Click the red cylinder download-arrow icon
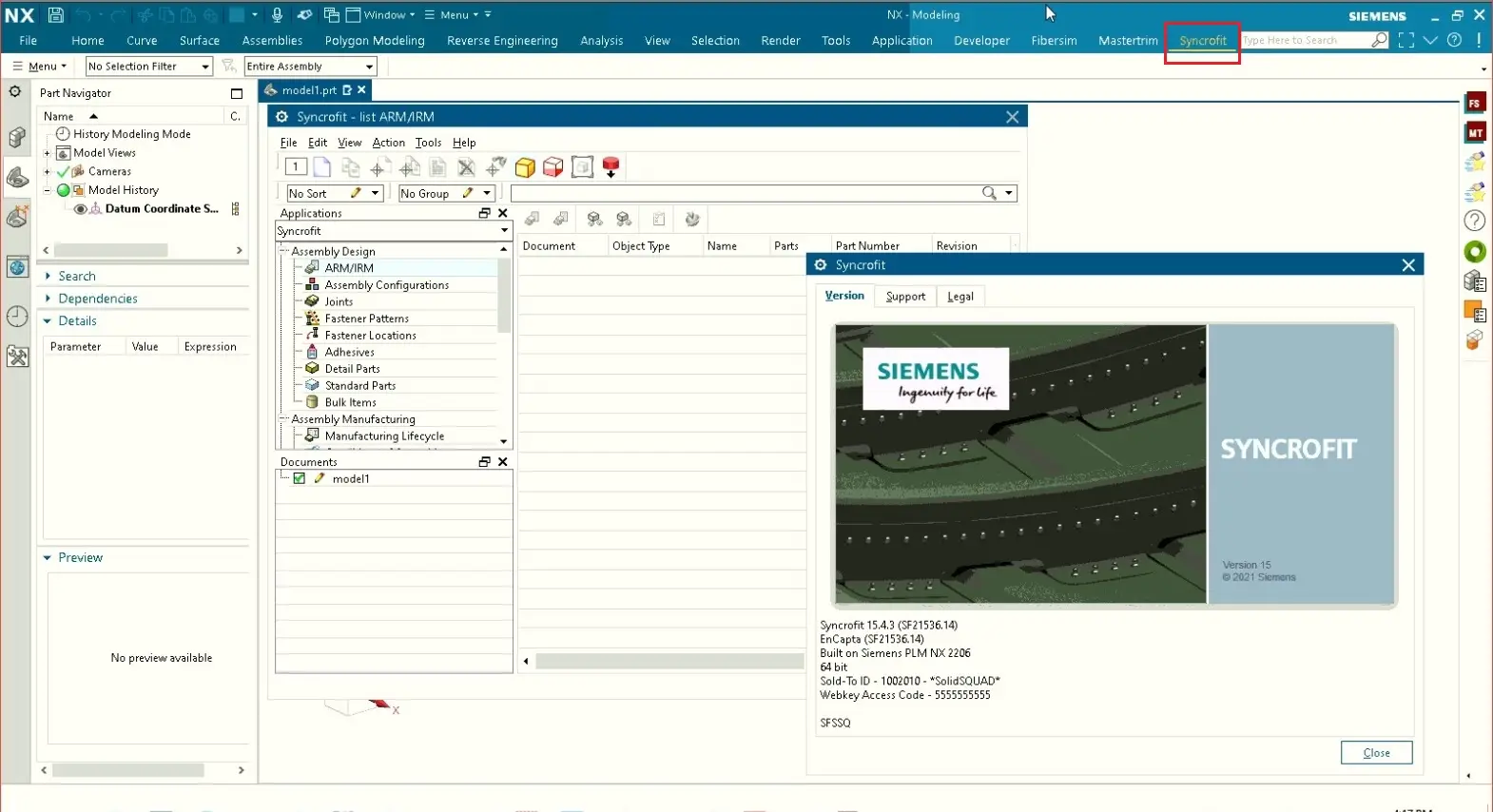Screen dimensions: 1493x812 611,168
